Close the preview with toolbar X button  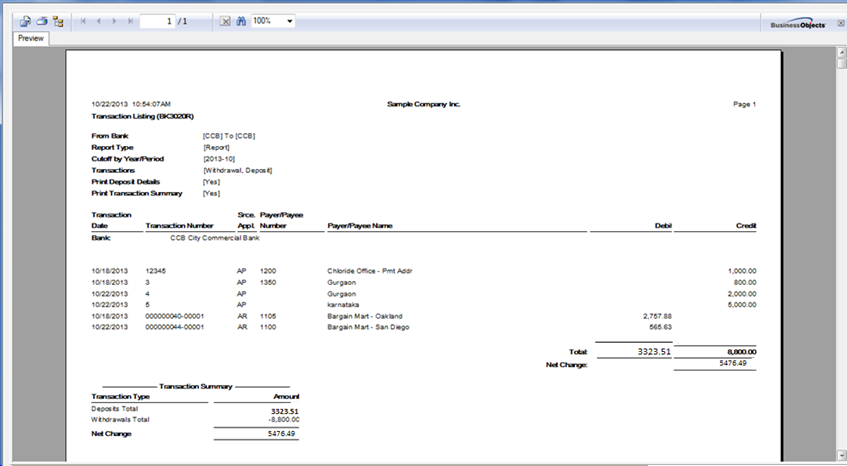[841, 23]
